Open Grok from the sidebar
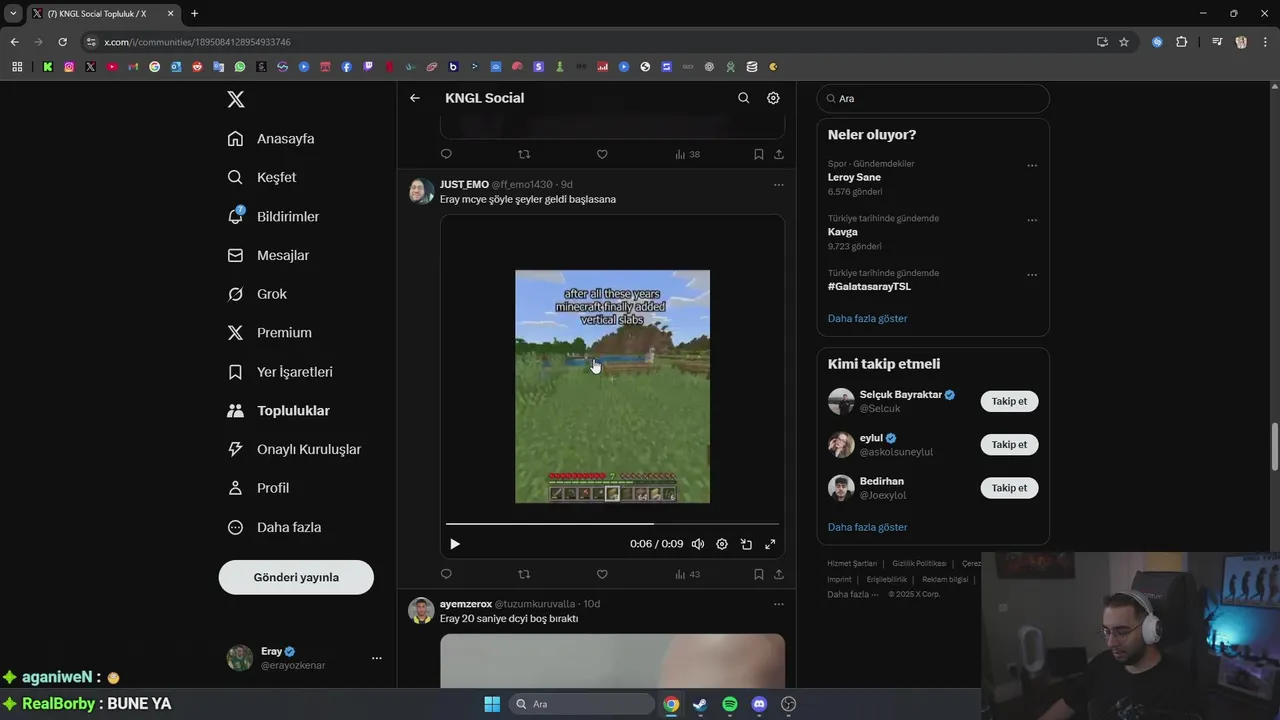 pyautogui.click(x=257, y=294)
